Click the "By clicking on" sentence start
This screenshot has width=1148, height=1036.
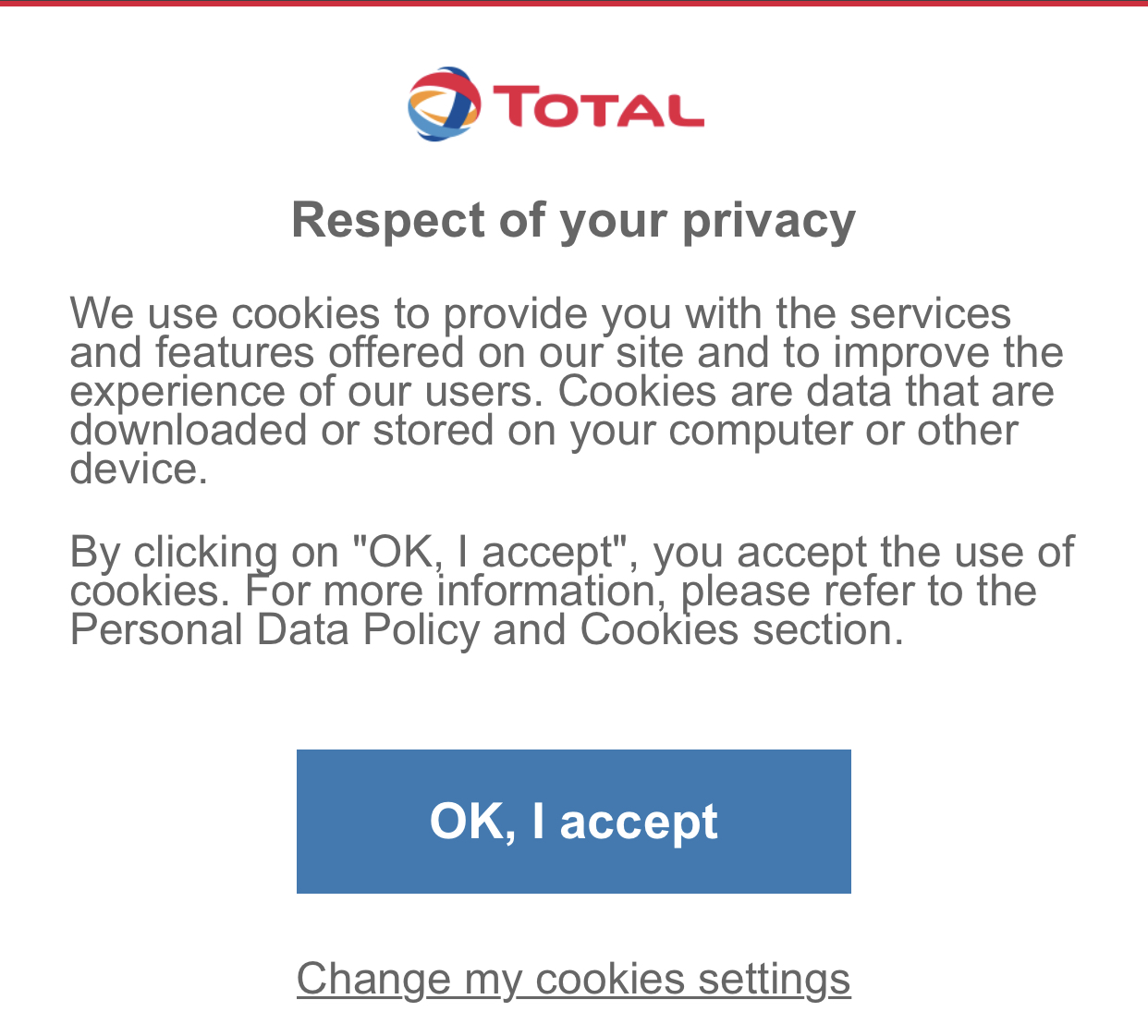[203, 553]
